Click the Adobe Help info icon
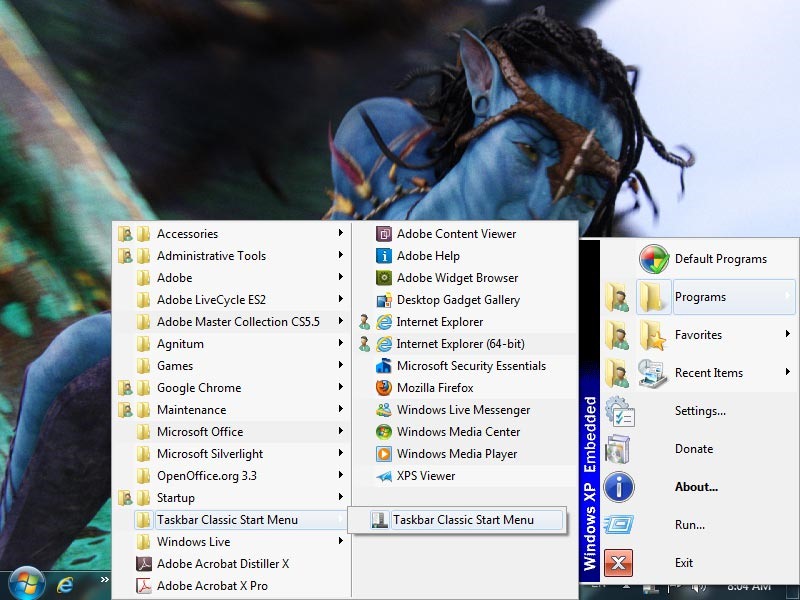Image resolution: width=800 pixels, height=600 pixels. coord(384,256)
